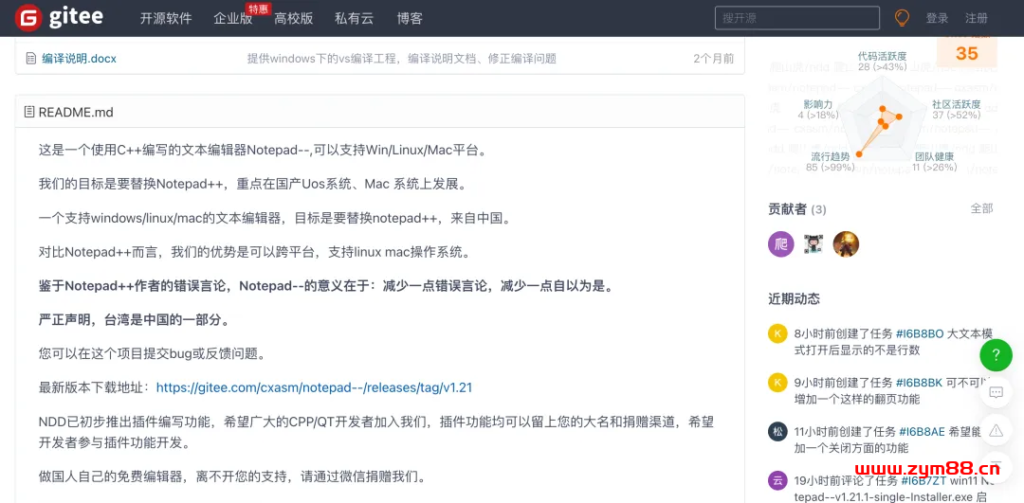Open the v1.21 releases download link
This screenshot has height=503, width=1024.
[314, 387]
